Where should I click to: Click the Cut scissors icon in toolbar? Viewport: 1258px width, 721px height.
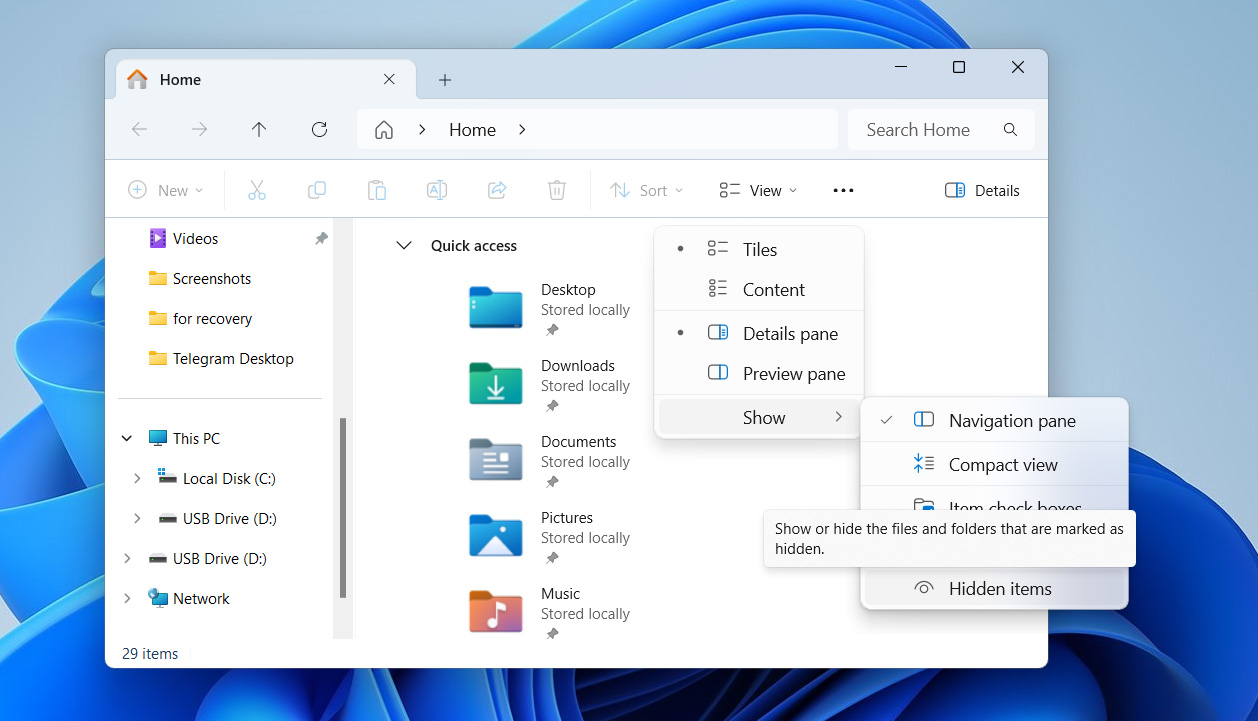257,190
